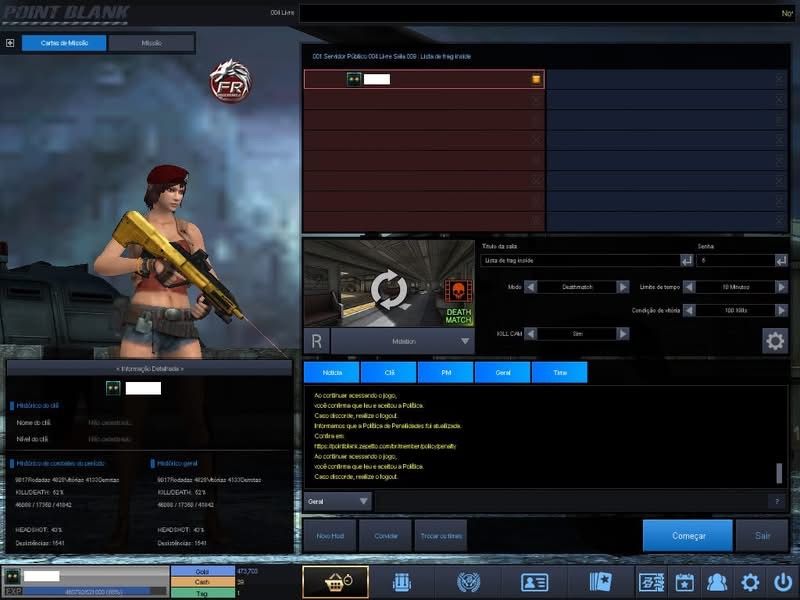Open the Geral chat tab
This screenshot has height=600, width=800.
point(503,372)
